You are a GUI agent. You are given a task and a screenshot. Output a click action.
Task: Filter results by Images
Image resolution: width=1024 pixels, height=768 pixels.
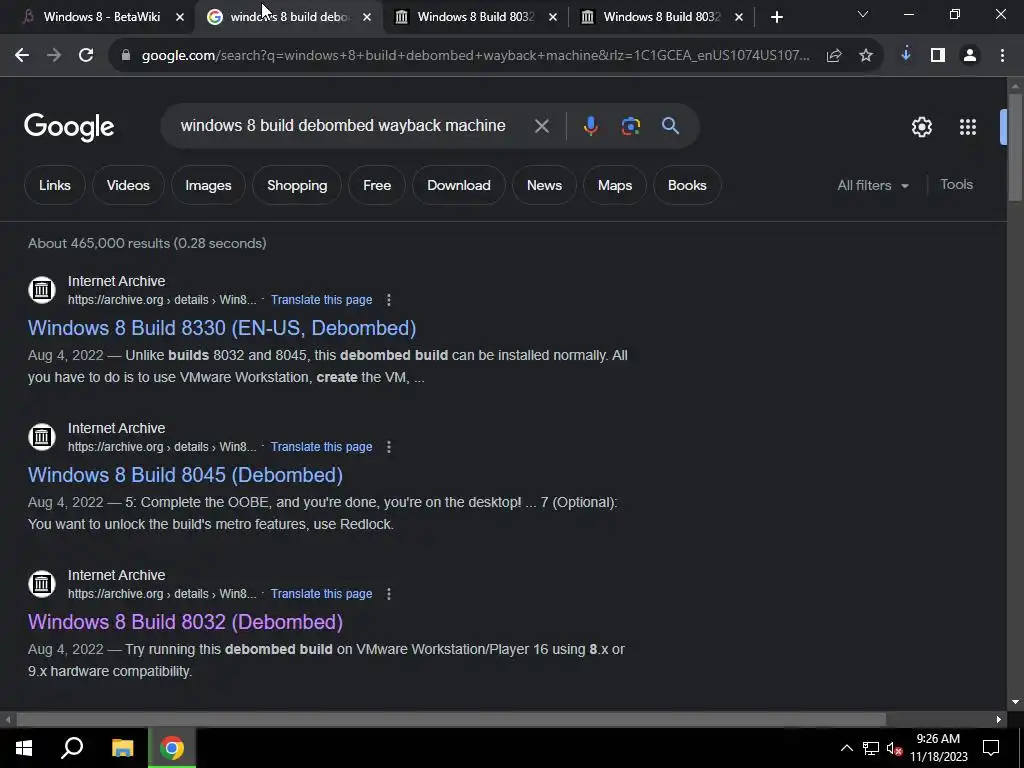coord(208,185)
